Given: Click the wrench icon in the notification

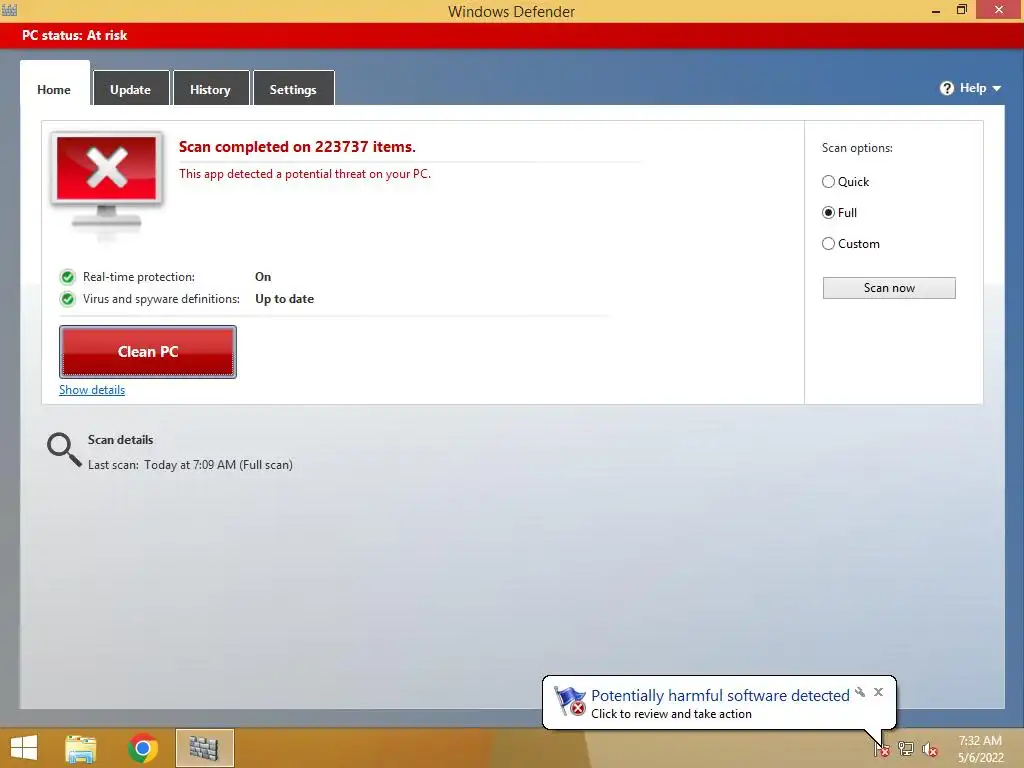Looking at the screenshot, I should (x=860, y=692).
